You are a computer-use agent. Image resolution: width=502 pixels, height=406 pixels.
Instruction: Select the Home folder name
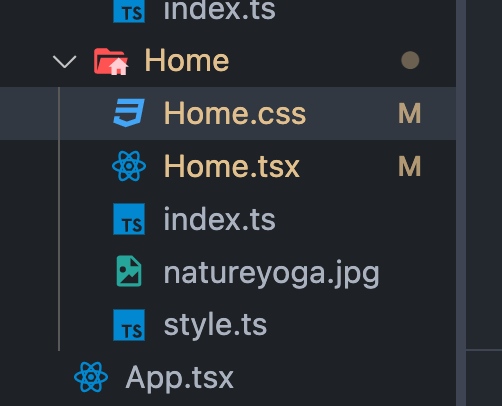pos(187,61)
